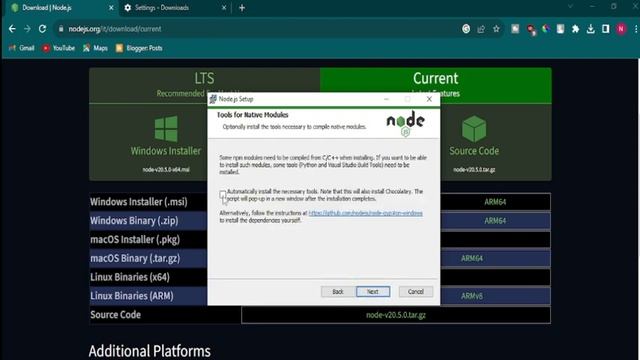This screenshot has height=360, width=640.
Task: Switch to Download | Node.js browser tab
Action: [x=61, y=8]
